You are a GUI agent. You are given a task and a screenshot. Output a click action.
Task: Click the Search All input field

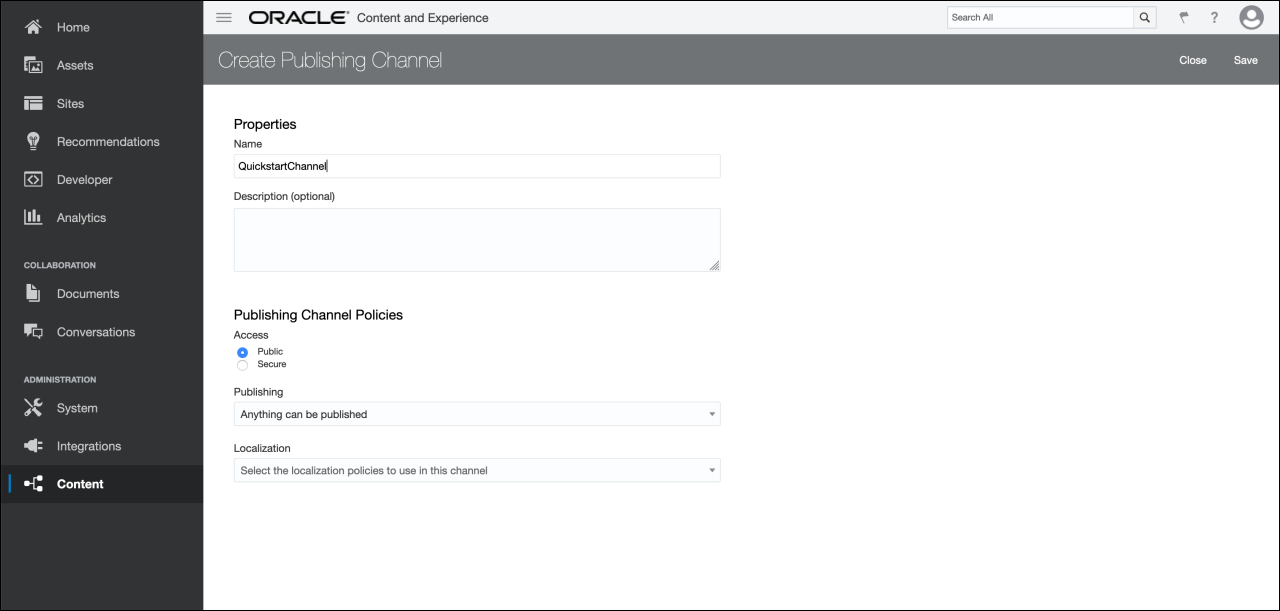tap(1040, 17)
